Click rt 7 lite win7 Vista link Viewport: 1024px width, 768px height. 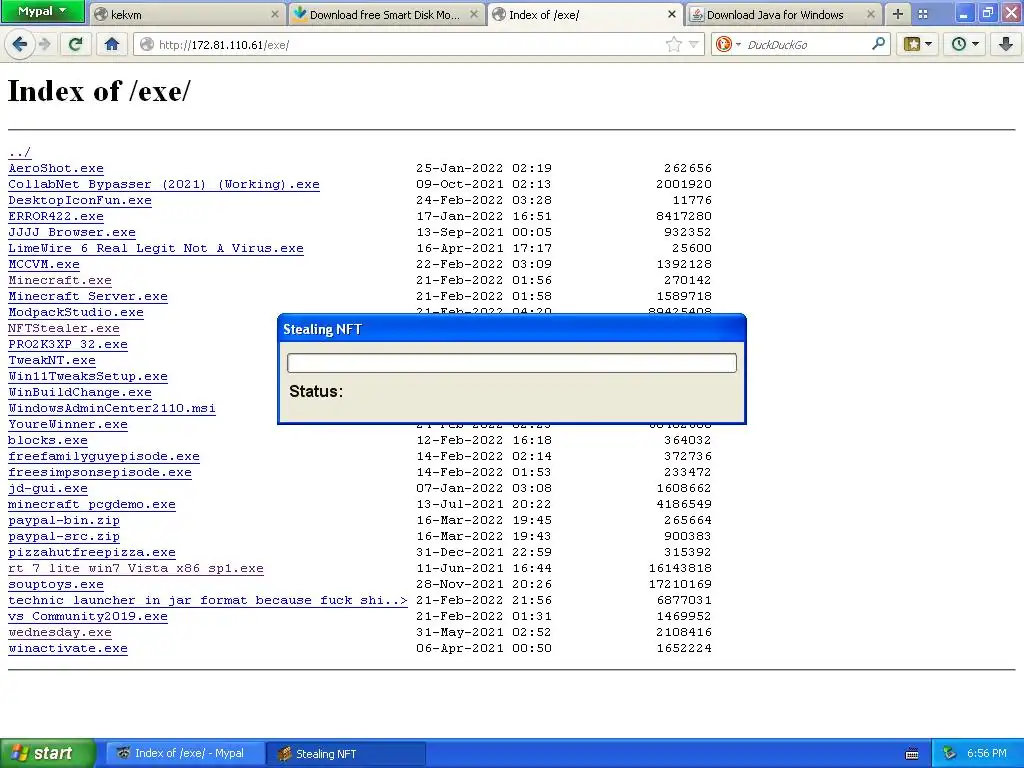point(136,568)
